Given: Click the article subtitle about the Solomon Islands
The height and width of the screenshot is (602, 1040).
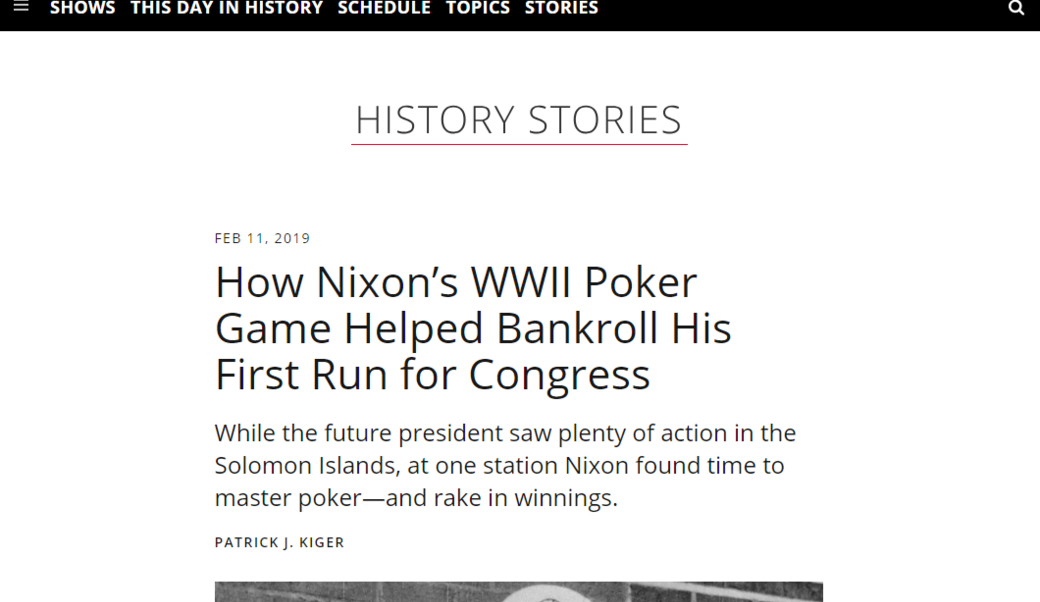Looking at the screenshot, I should [505, 464].
